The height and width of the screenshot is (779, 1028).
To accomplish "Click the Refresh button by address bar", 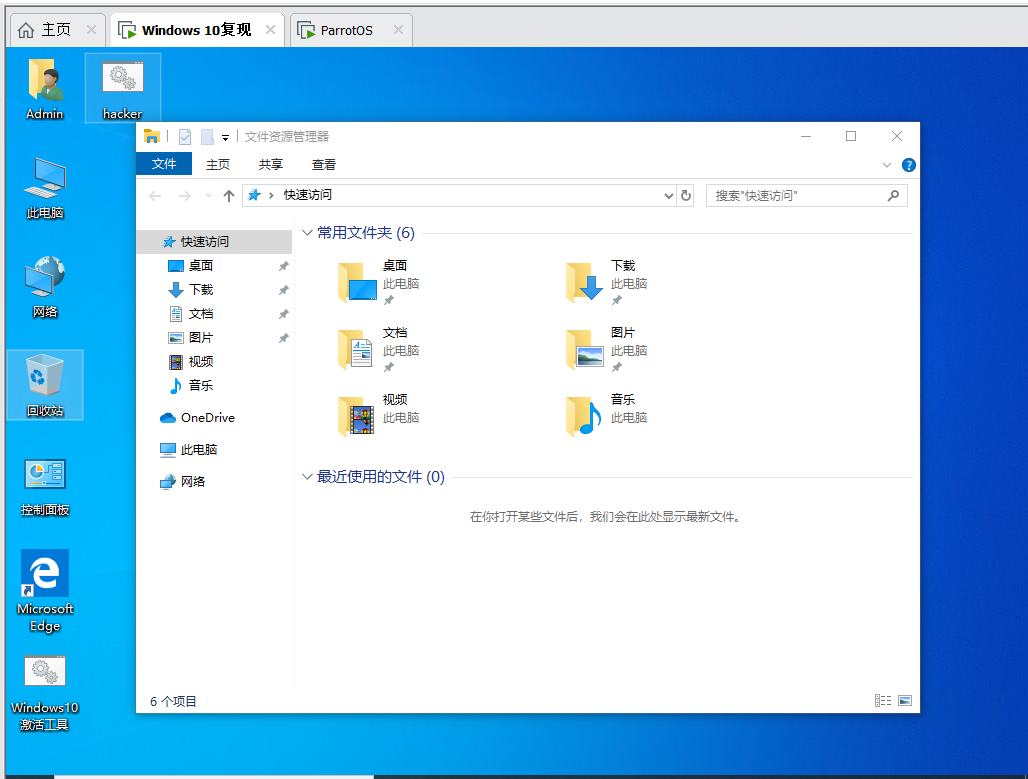I will point(686,195).
